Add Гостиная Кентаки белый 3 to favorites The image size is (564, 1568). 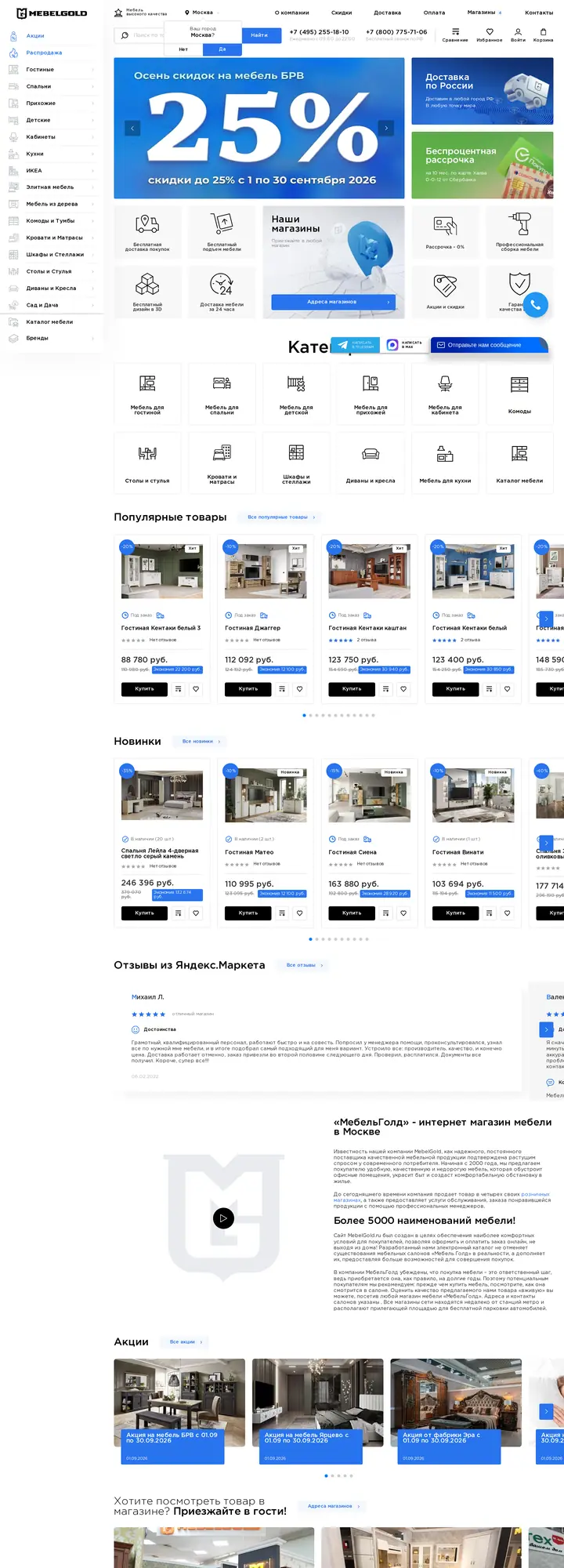coord(196,689)
